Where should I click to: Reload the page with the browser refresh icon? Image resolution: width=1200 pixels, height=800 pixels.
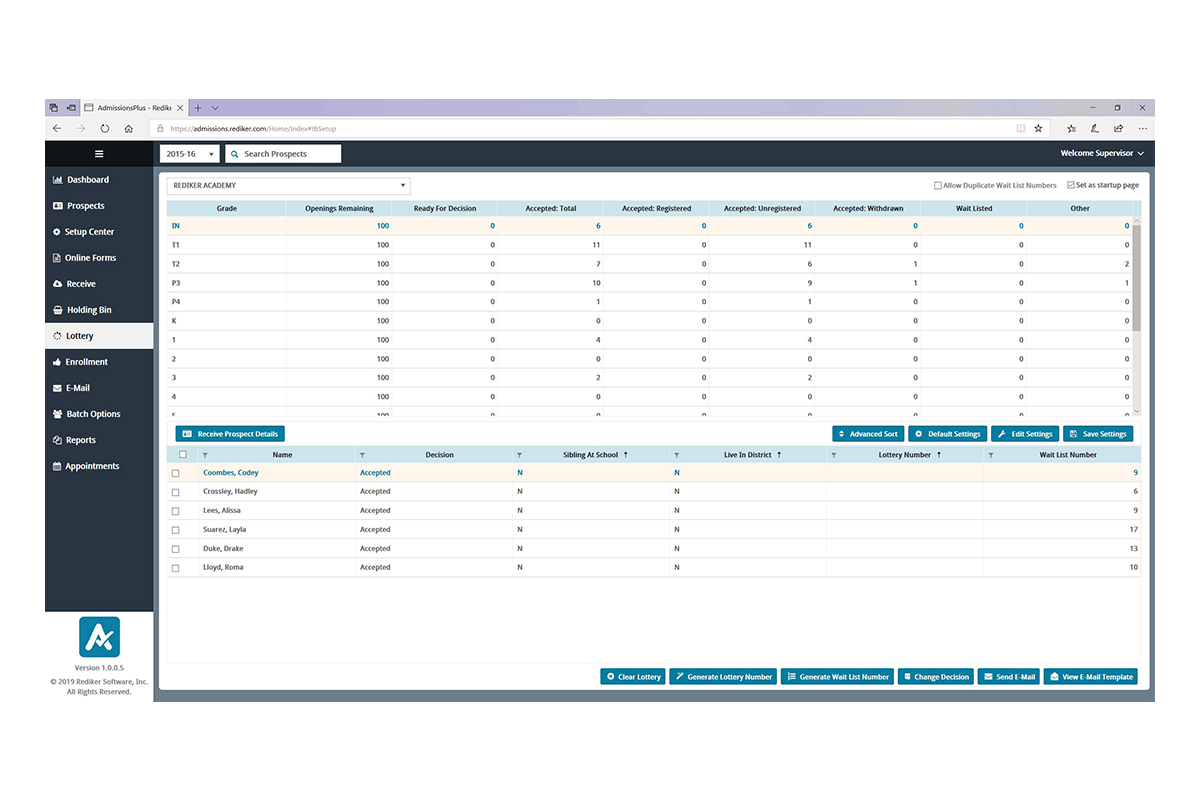tap(105, 128)
